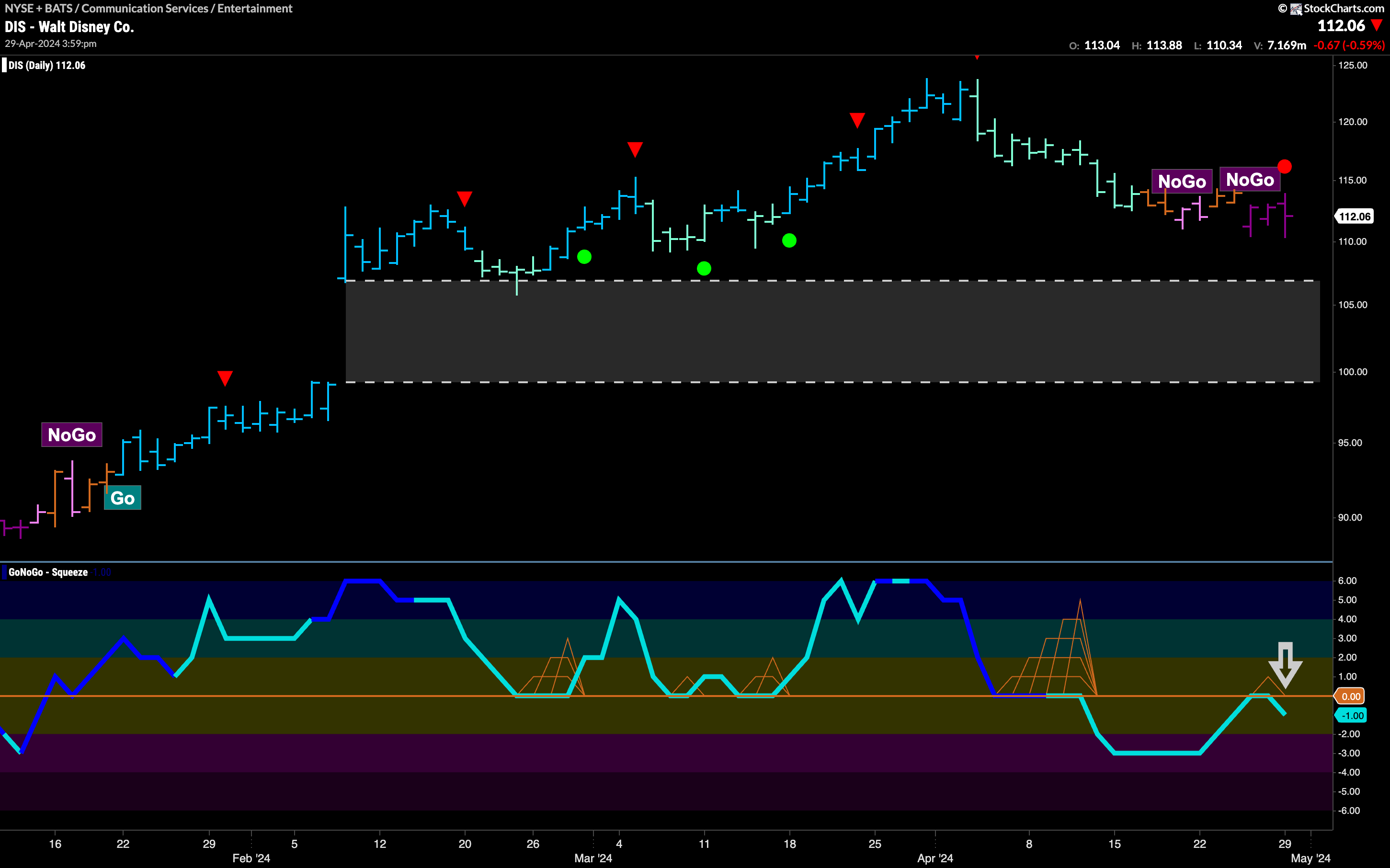Click the 105.00 price axis label
Image resolution: width=1390 pixels, height=868 pixels.
pos(1353,305)
